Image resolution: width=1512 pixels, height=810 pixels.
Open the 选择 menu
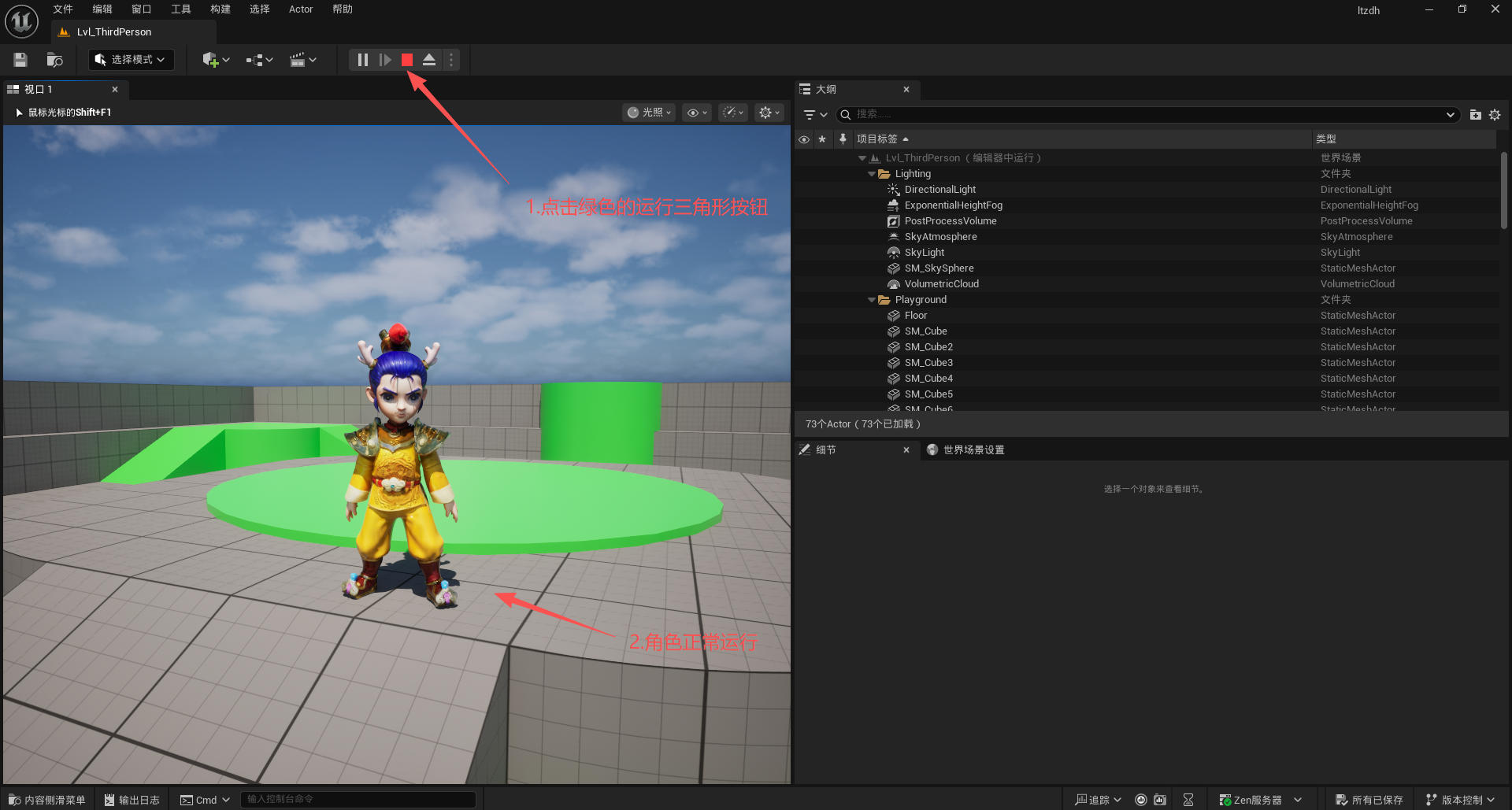pyautogui.click(x=260, y=9)
